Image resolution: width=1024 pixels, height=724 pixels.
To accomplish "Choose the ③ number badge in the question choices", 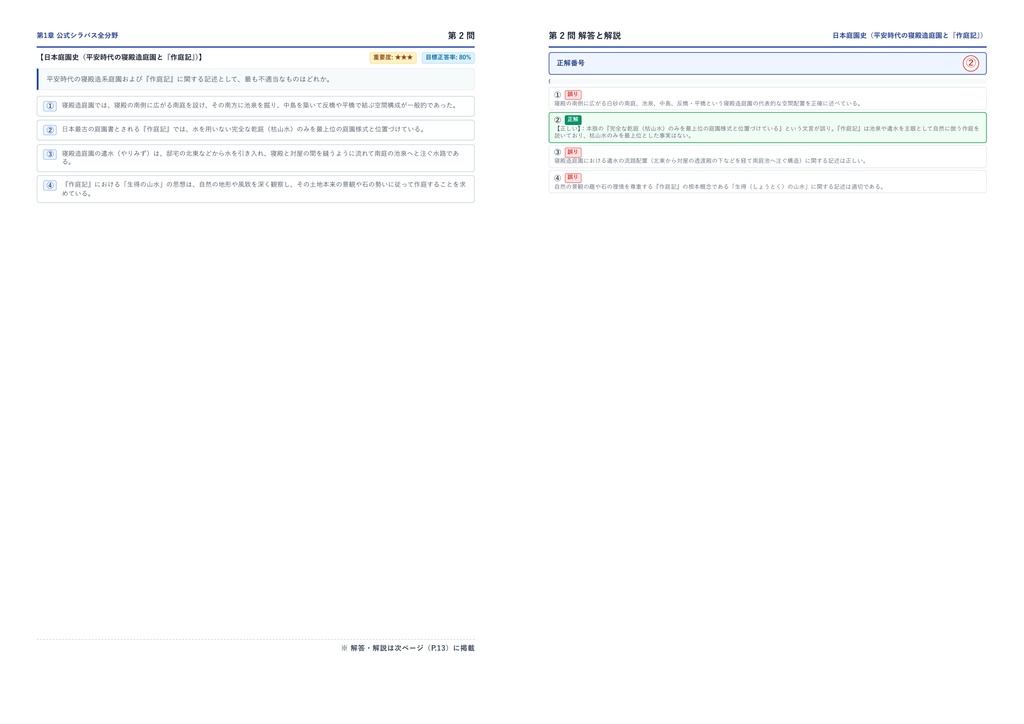I will tap(50, 155).
